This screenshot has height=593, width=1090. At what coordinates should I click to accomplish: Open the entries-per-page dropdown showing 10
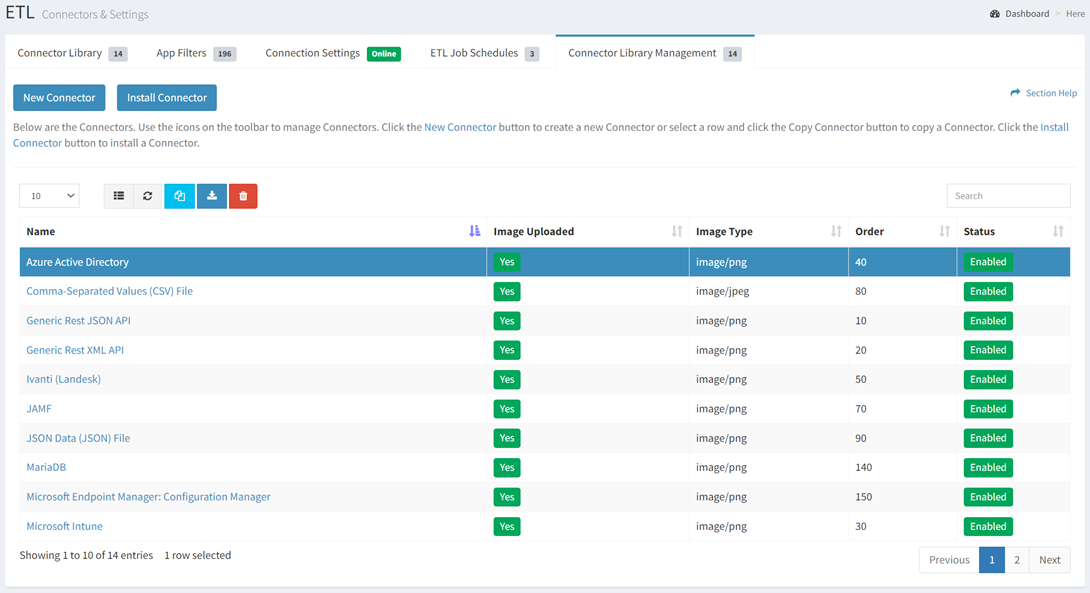pyautogui.click(x=48, y=196)
